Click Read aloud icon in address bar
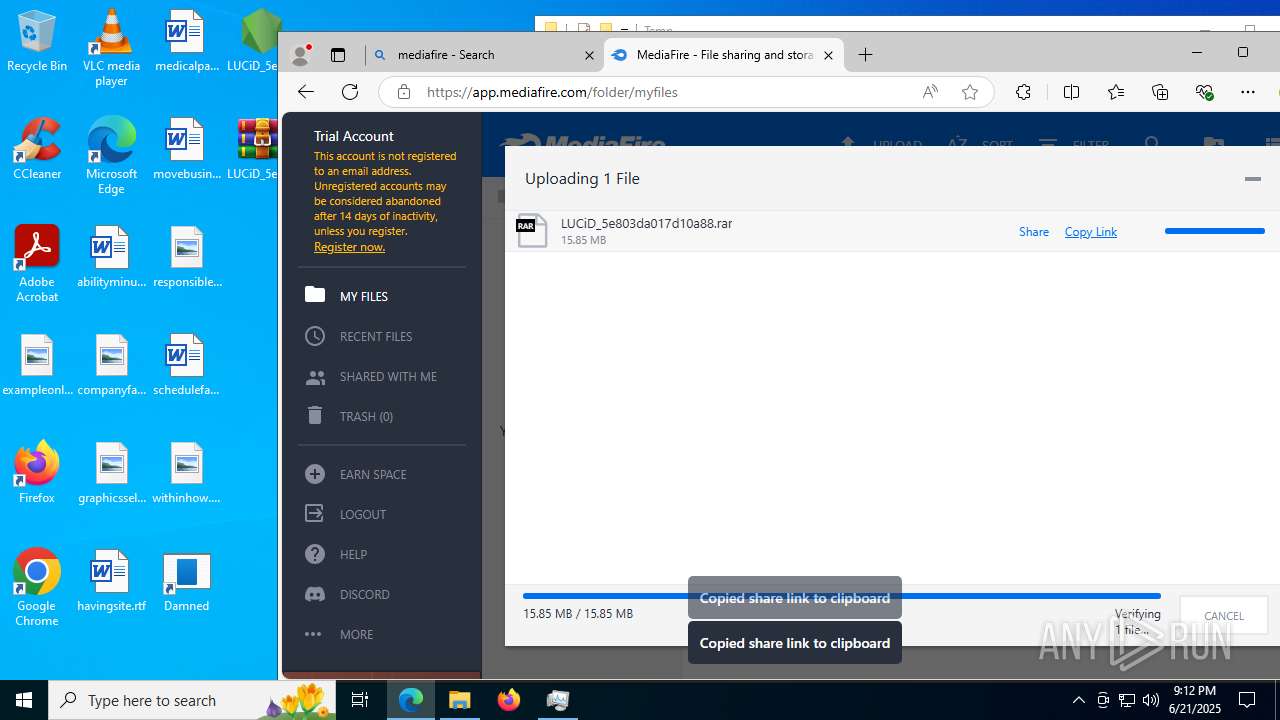The image size is (1280, 720). pyautogui.click(x=930, y=92)
